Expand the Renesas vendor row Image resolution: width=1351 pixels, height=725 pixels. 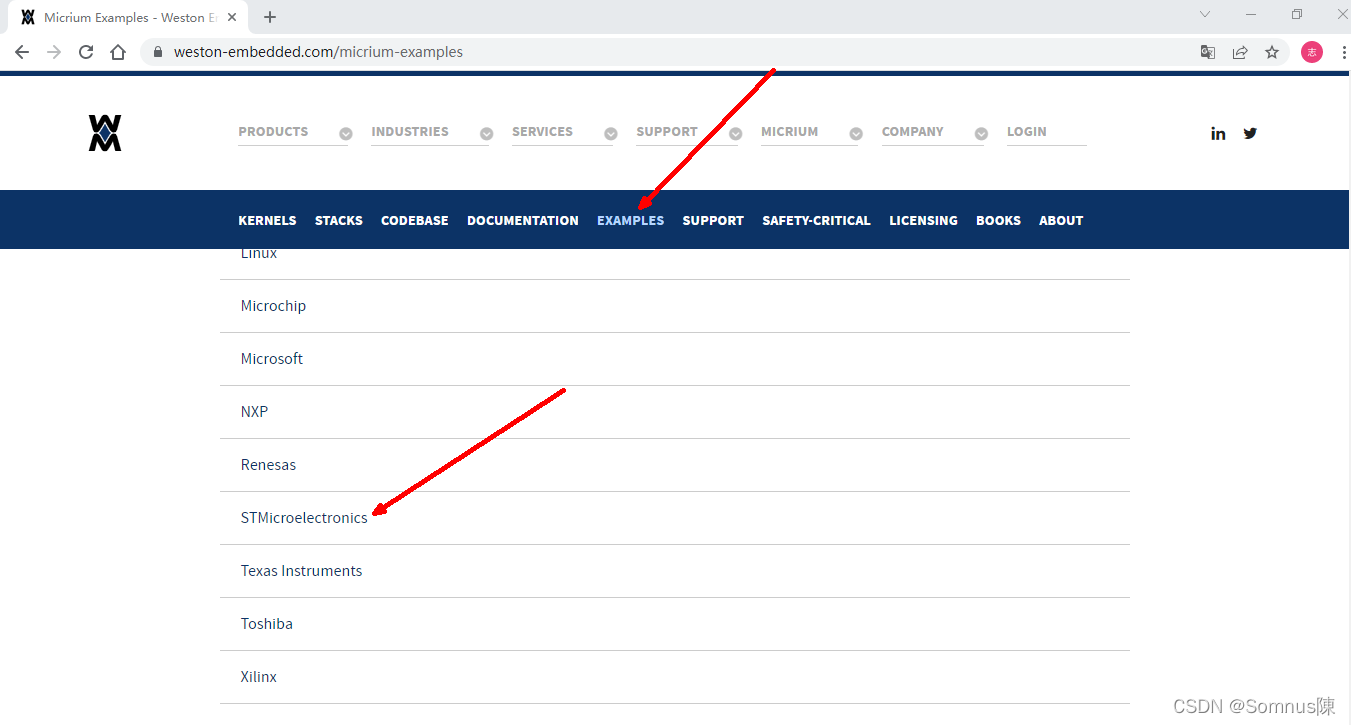[x=675, y=465]
